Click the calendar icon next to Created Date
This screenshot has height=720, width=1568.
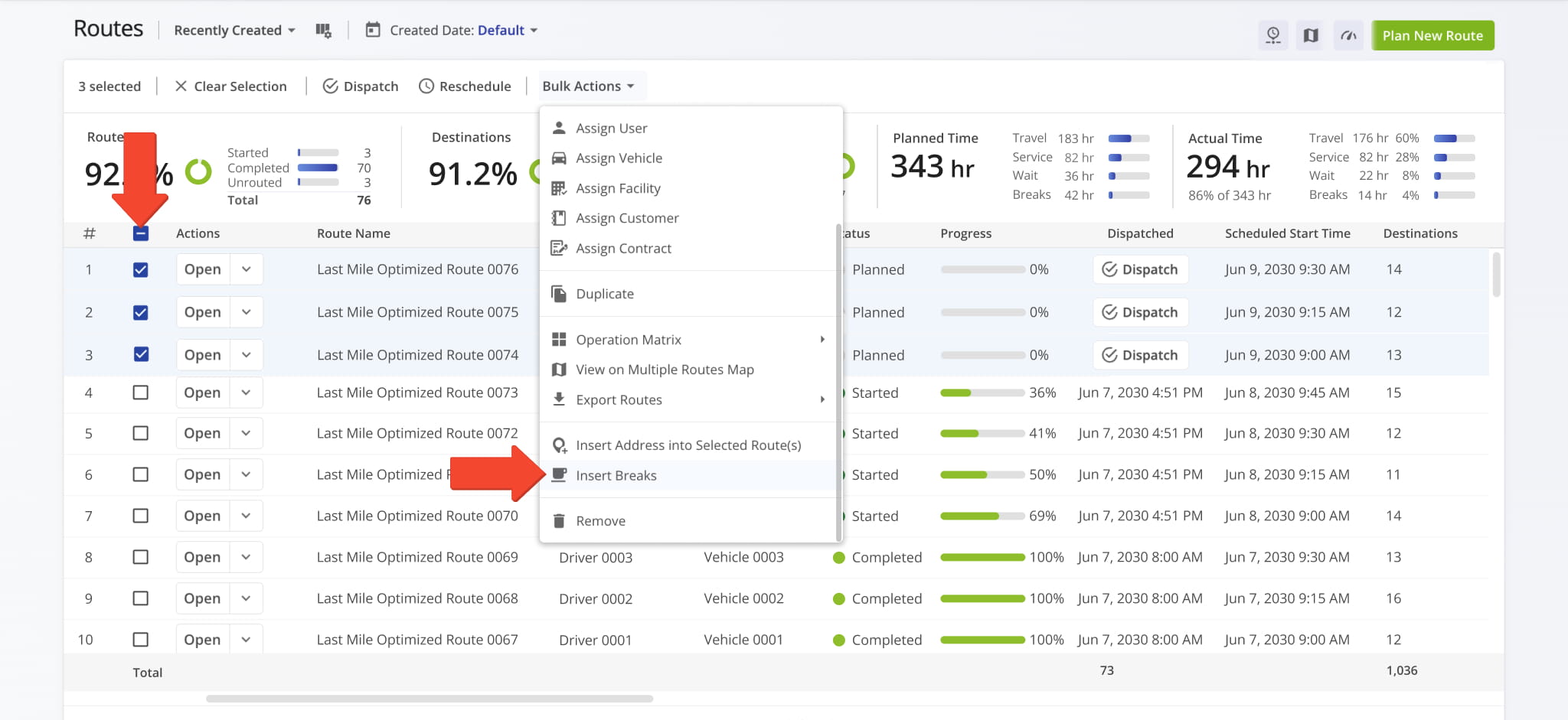373,31
